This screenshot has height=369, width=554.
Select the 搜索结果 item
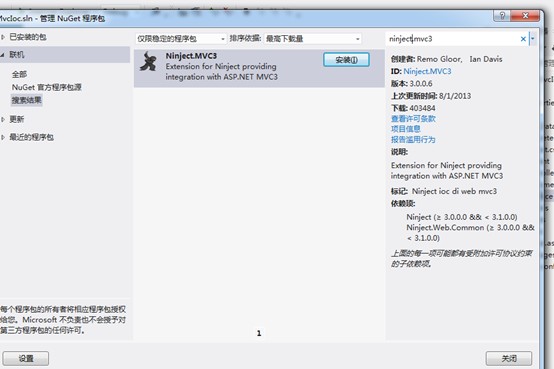click(26, 100)
